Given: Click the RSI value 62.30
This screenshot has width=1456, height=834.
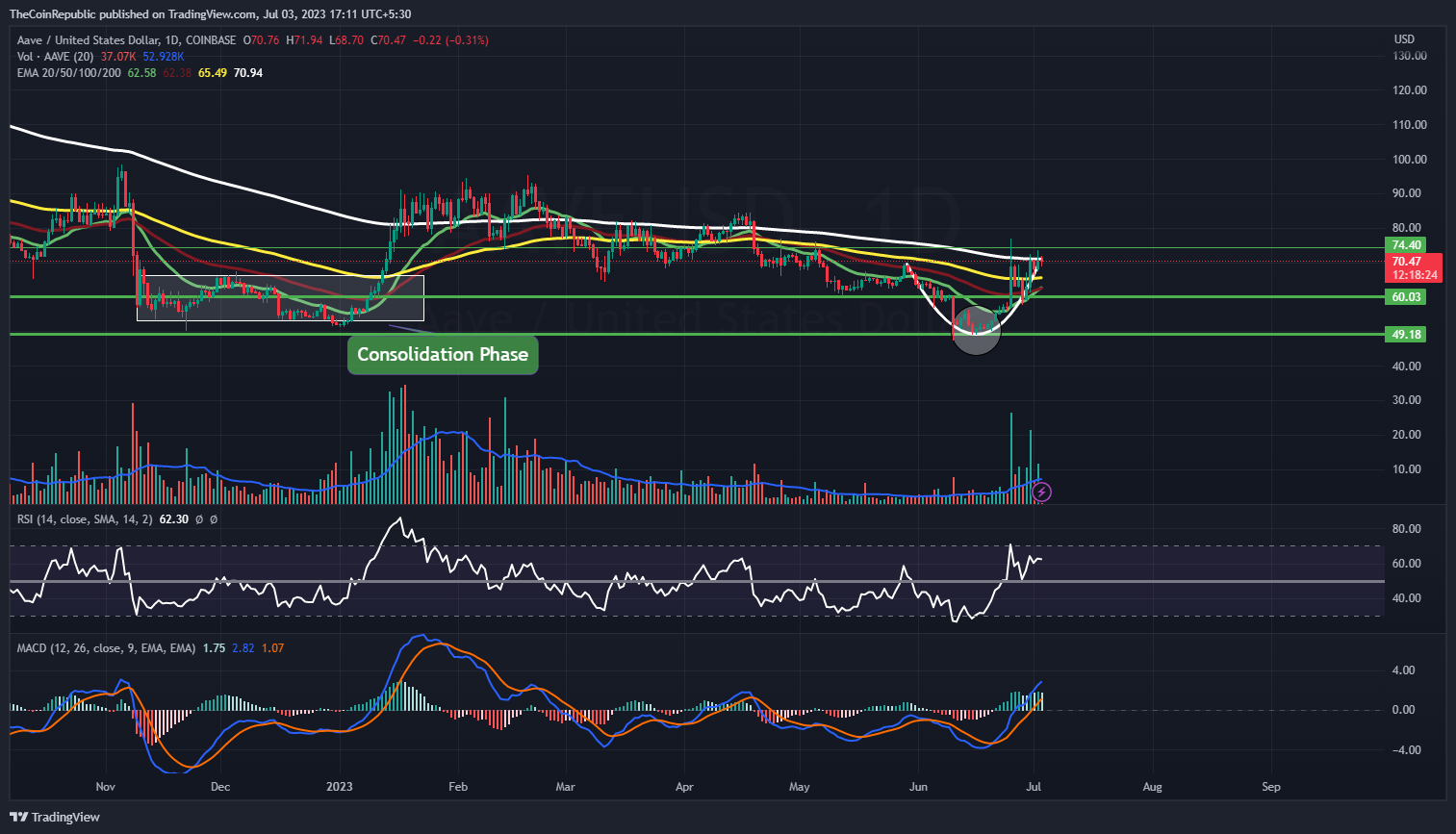Looking at the screenshot, I should coord(174,519).
